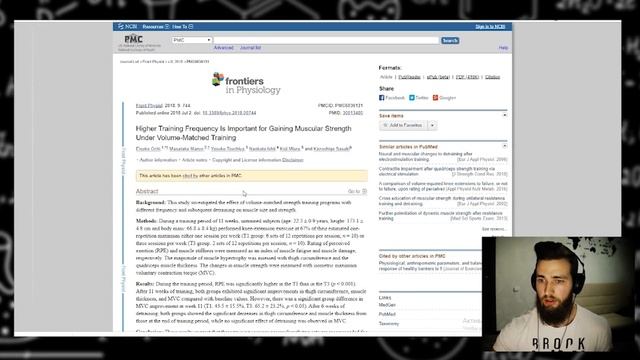Viewport: 640px width, 360px height.
Task: Collapse Similar articles in PubMed section
Action: tap(504, 146)
